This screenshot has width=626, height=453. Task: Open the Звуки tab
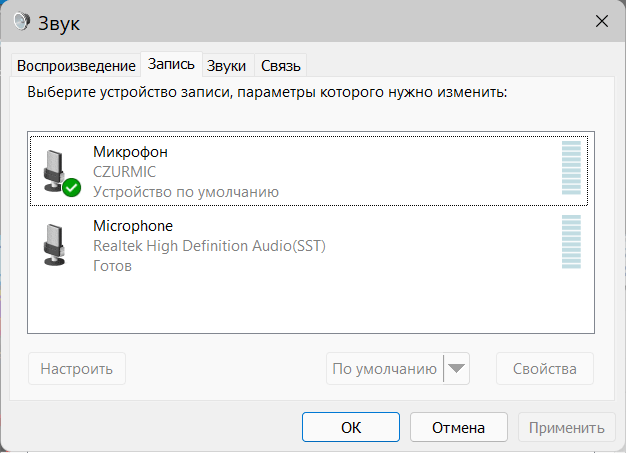coord(227,66)
